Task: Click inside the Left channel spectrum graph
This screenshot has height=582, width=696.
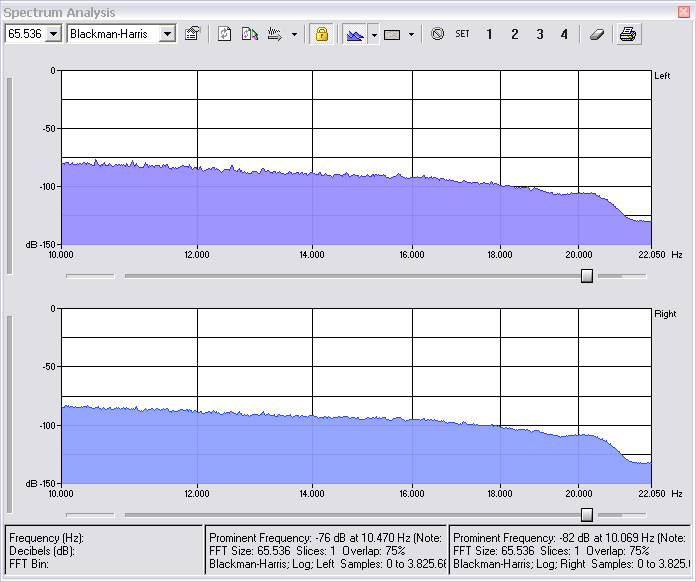Action: click(x=356, y=157)
